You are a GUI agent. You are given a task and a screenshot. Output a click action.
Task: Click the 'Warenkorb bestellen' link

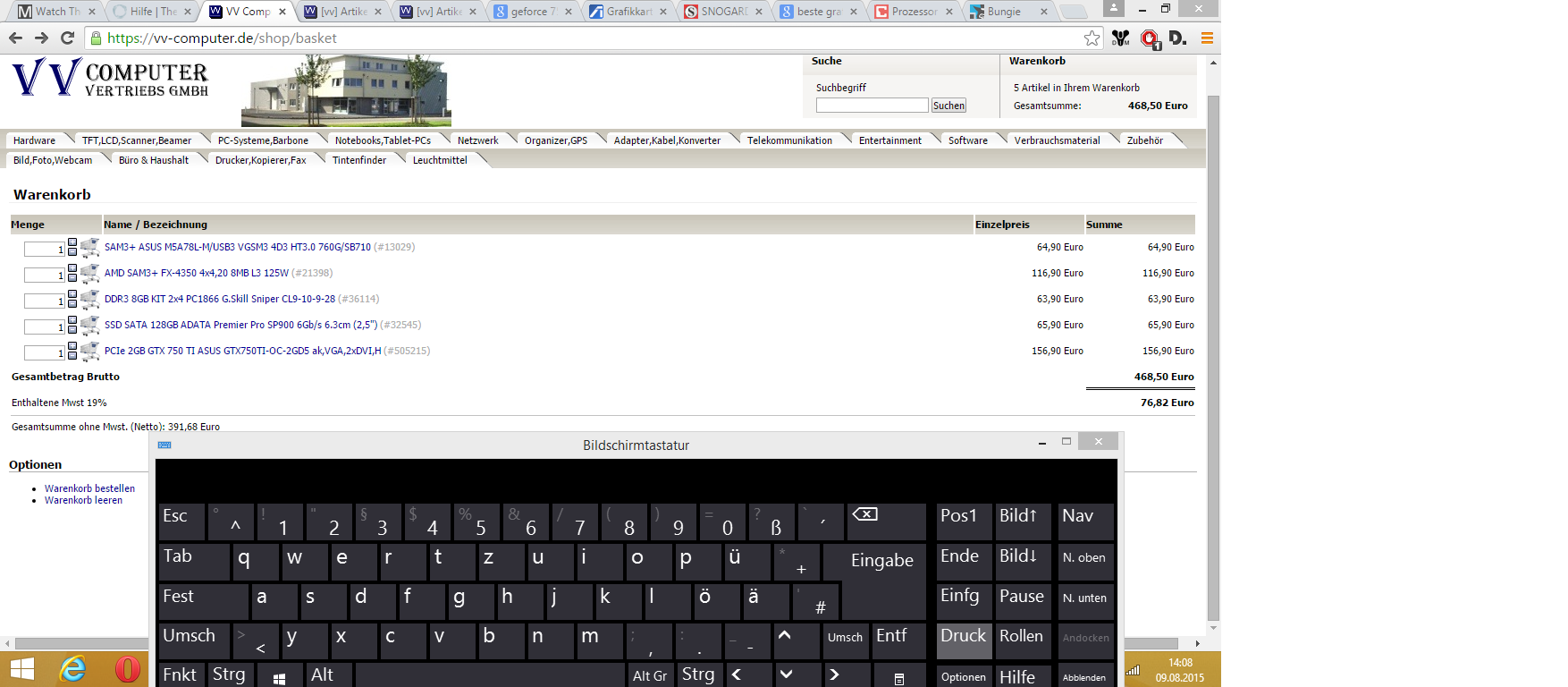click(x=89, y=488)
